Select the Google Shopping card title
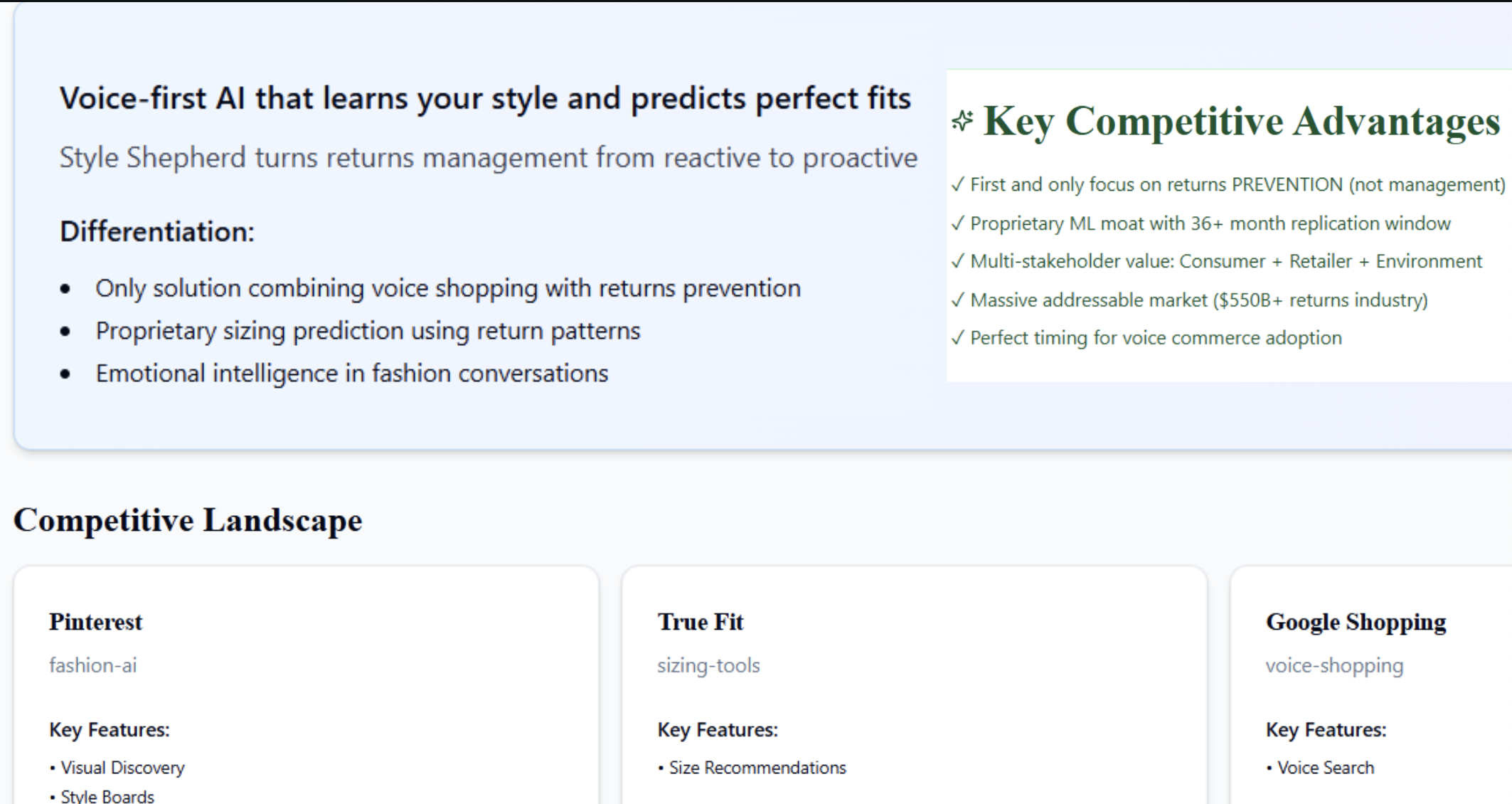The image size is (1512, 804). coord(1355,622)
